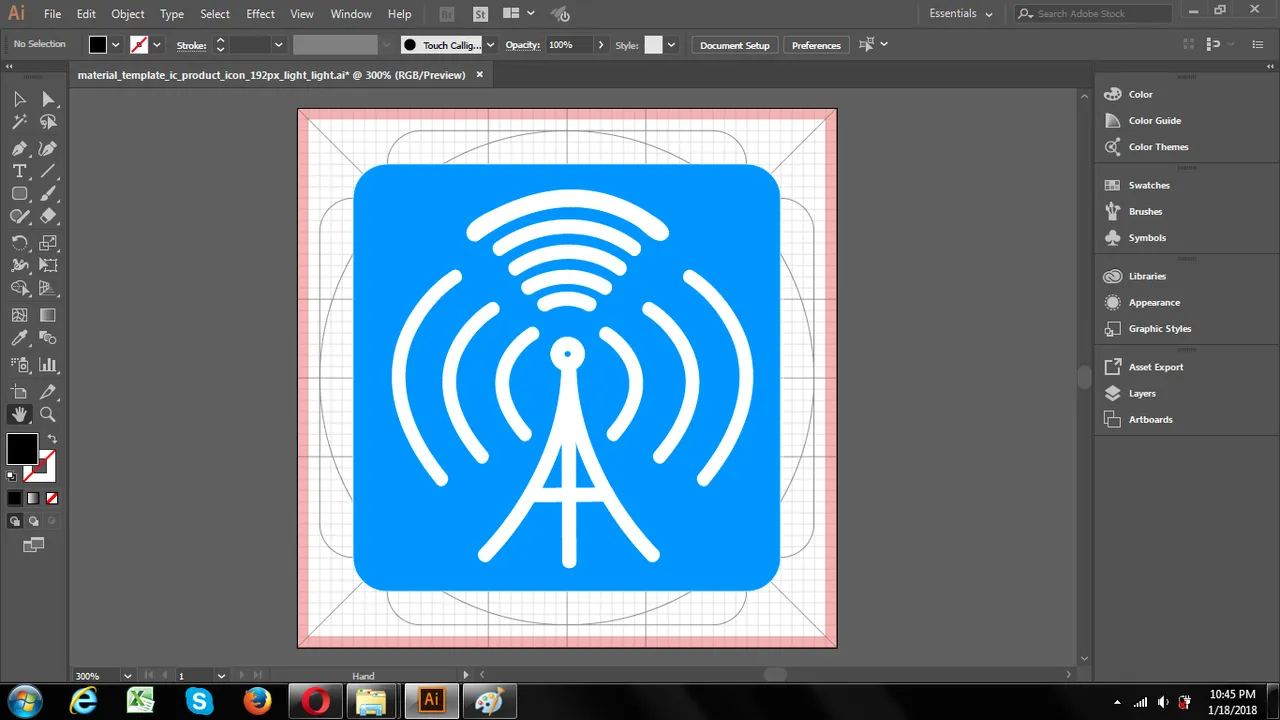Image resolution: width=1280 pixels, height=720 pixels.
Task: Set paint mode to None
Action: point(52,498)
